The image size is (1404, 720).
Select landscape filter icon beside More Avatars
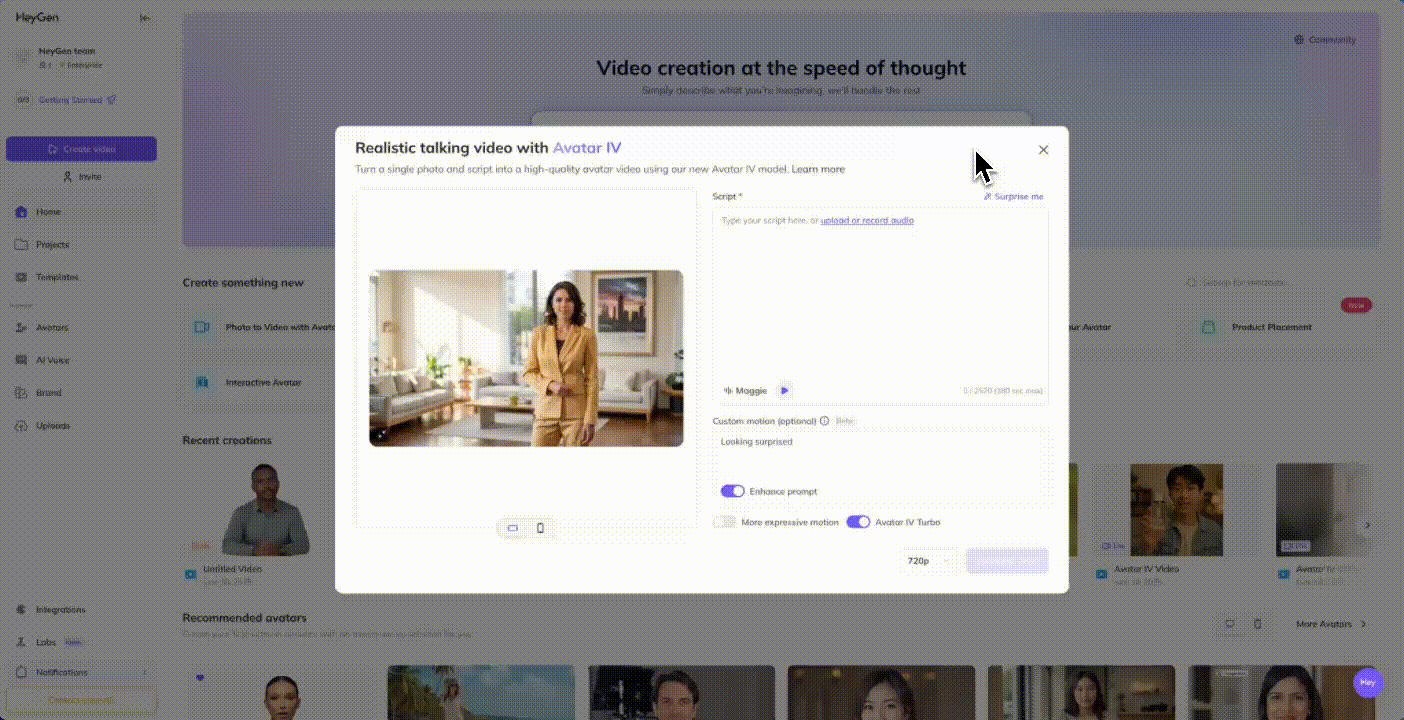[x=1230, y=624]
